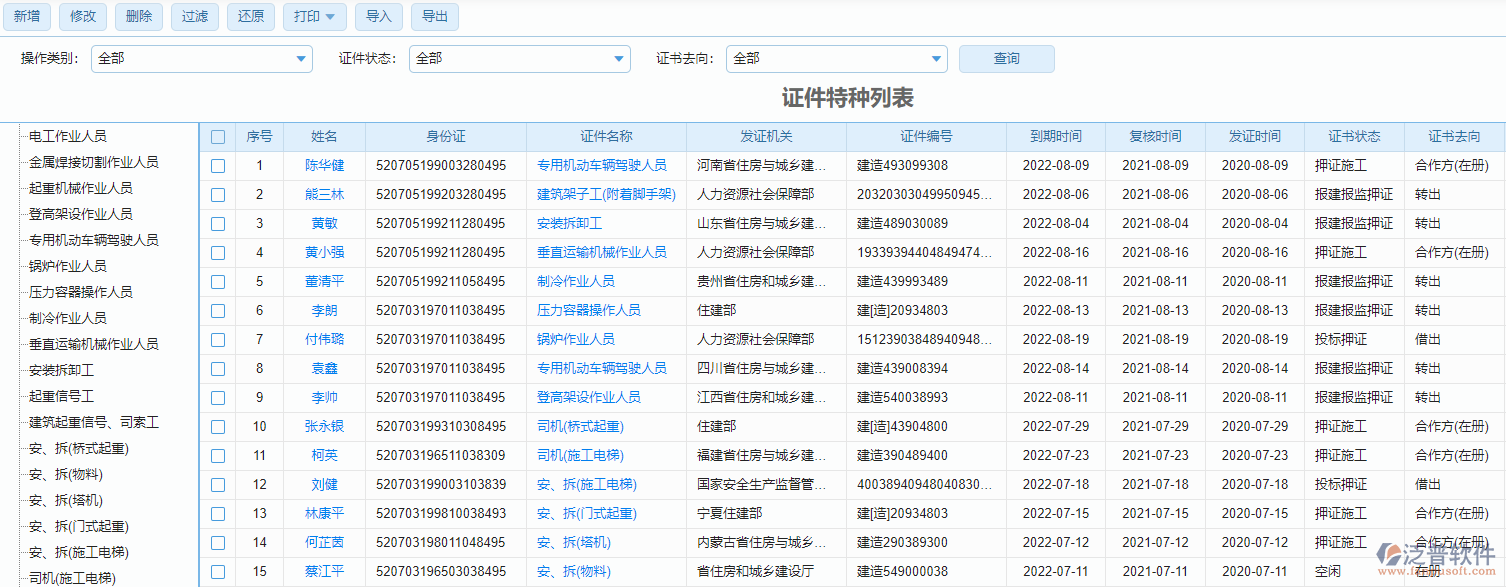Click the 导入 import button
Screen dimensions: 1506x587
pyautogui.click(x=378, y=16)
